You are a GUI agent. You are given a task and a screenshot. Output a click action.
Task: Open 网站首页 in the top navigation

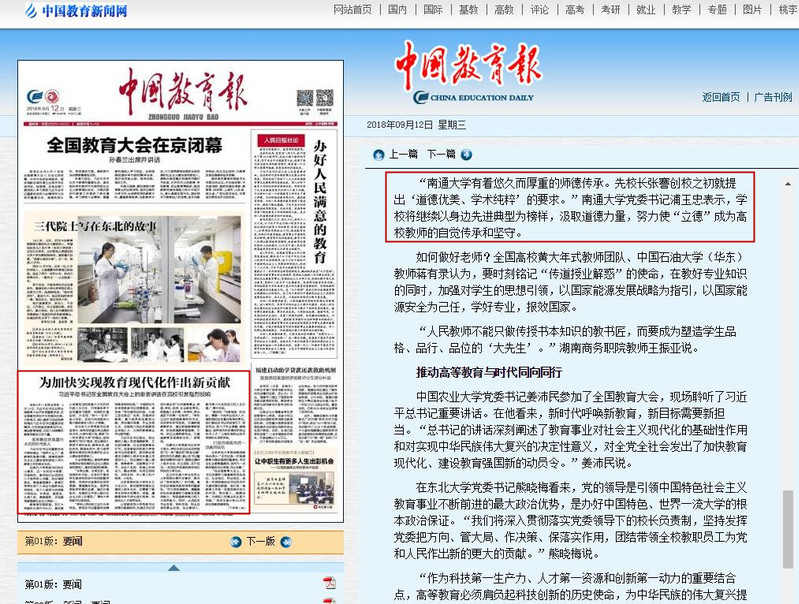(352, 9)
